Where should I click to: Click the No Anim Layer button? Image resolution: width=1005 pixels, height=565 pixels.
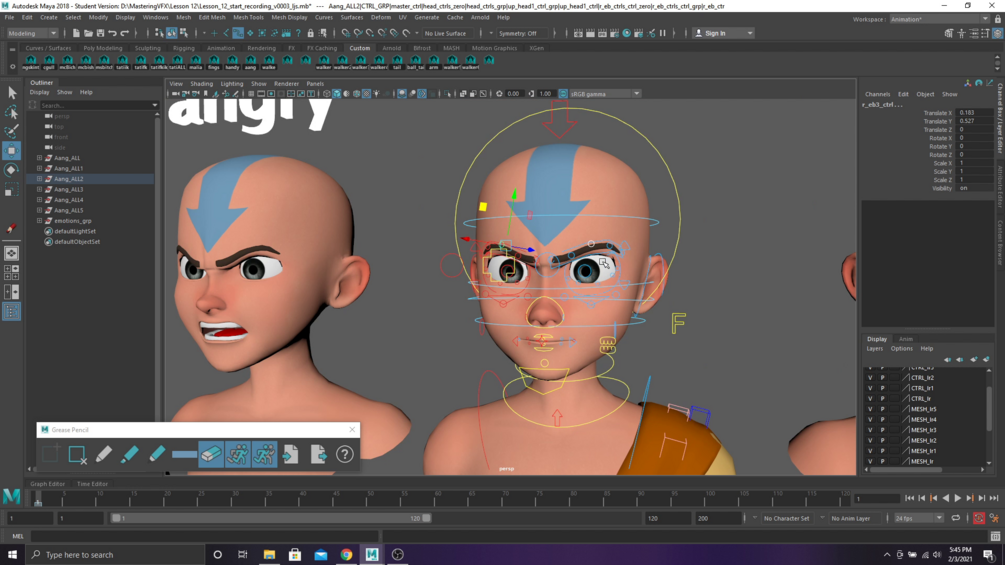(x=851, y=518)
